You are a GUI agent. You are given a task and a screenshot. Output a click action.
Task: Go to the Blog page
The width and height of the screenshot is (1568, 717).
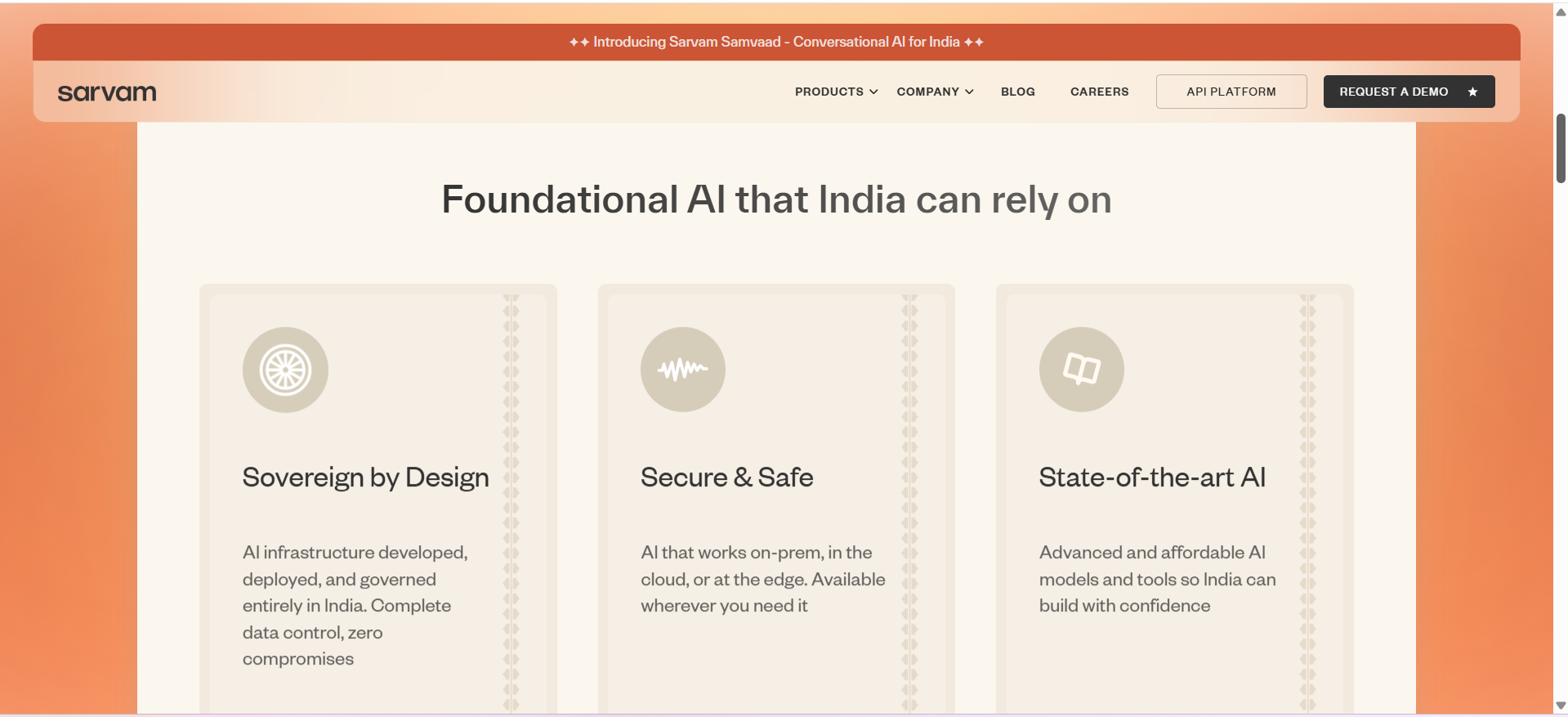(x=1018, y=92)
